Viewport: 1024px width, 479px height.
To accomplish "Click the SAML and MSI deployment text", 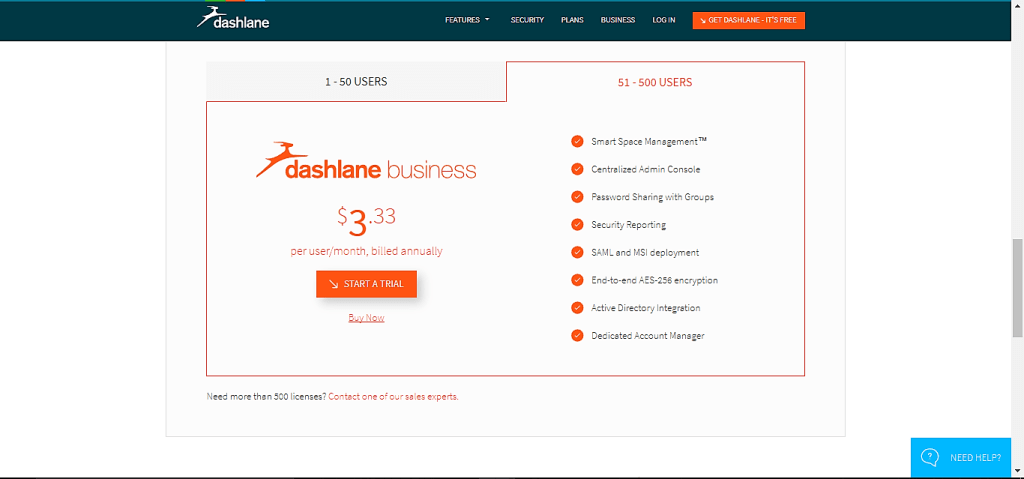I will (645, 252).
